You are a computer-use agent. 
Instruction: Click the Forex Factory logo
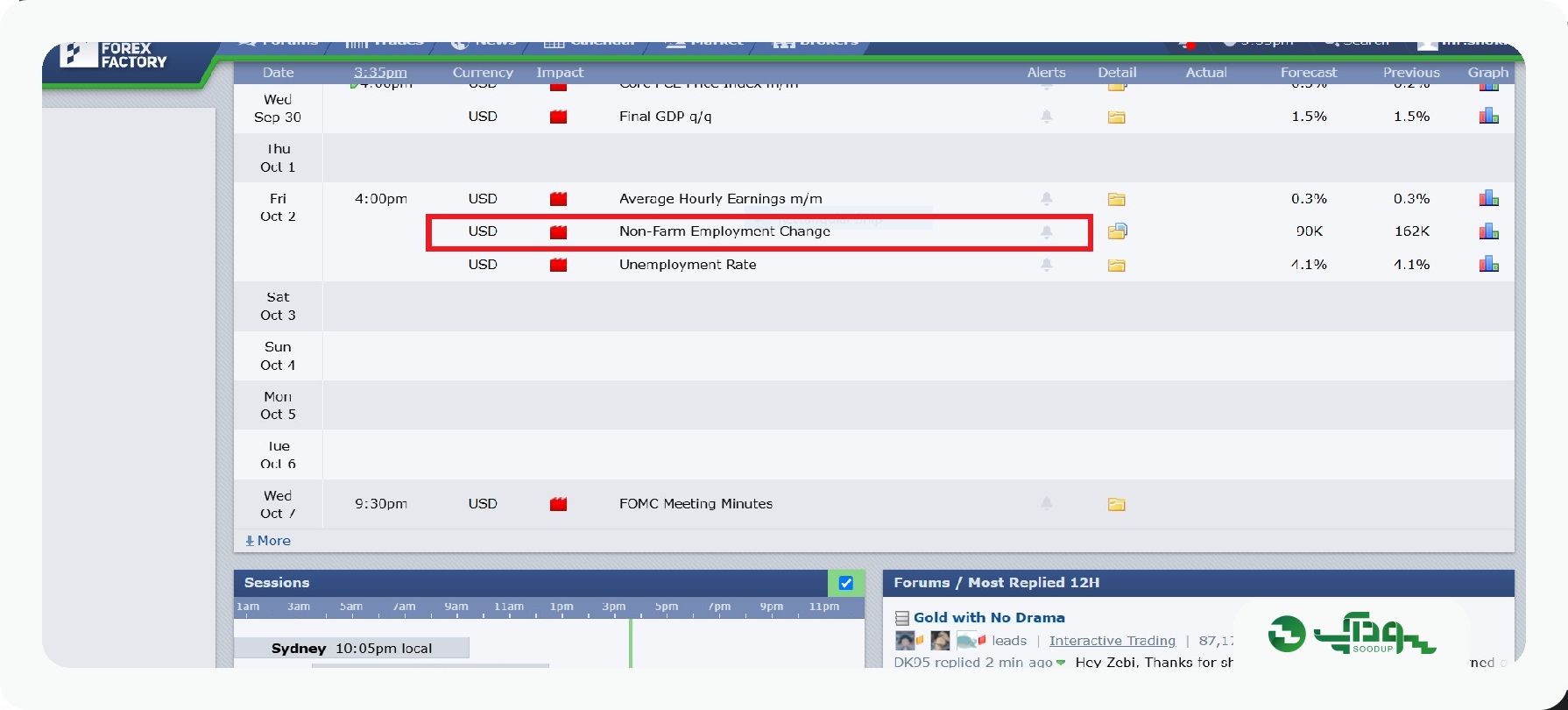(113, 55)
